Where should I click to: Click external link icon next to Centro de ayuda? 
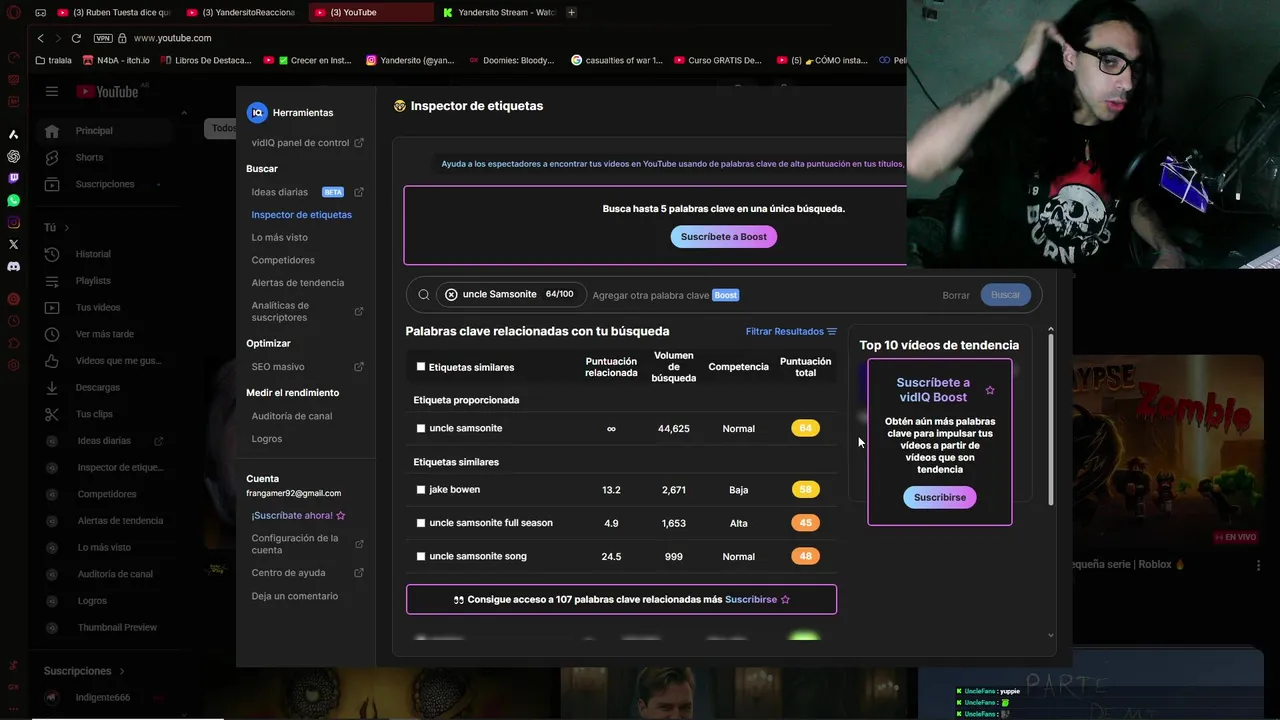pyautogui.click(x=359, y=573)
